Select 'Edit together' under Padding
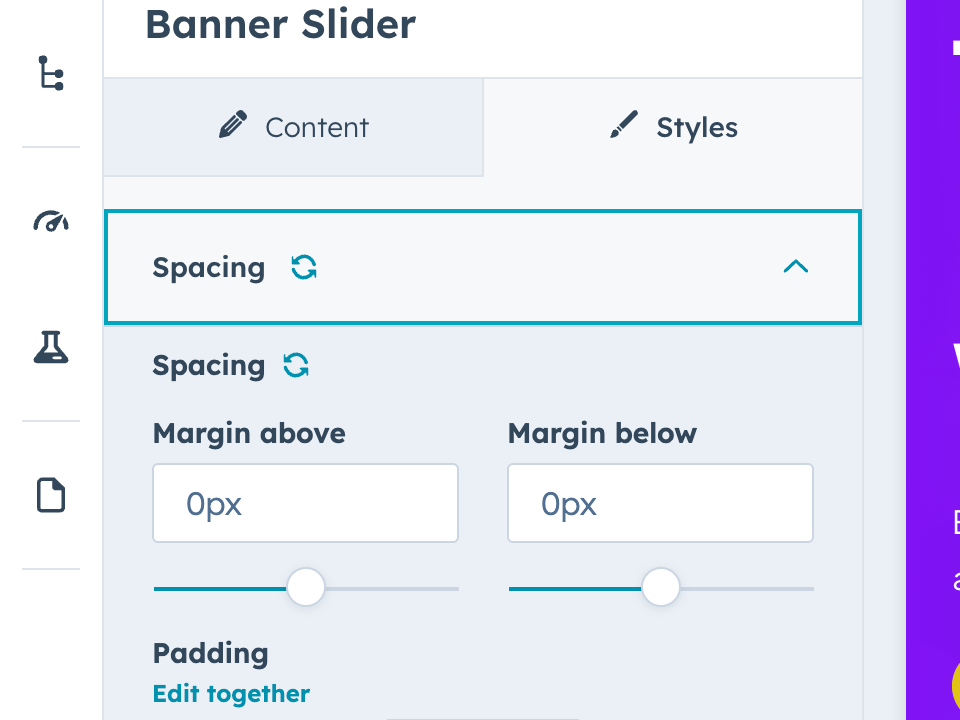 coord(231,693)
